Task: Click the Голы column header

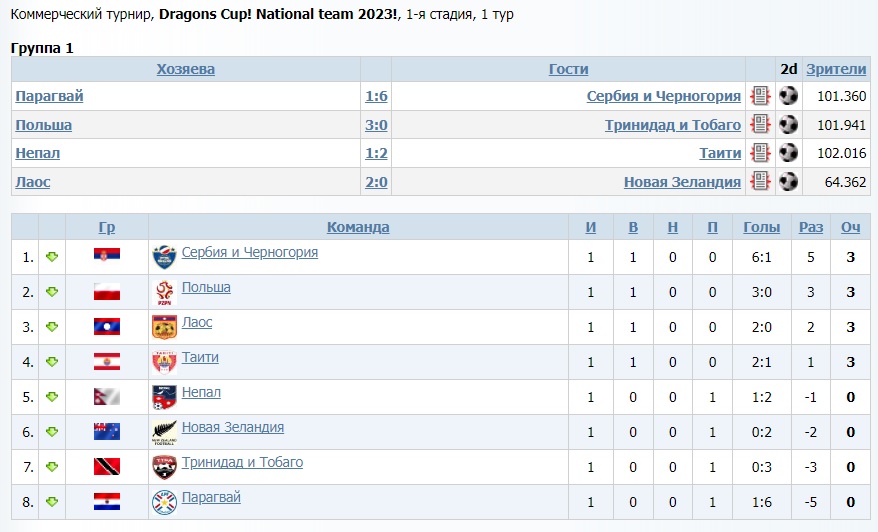Action: click(761, 227)
